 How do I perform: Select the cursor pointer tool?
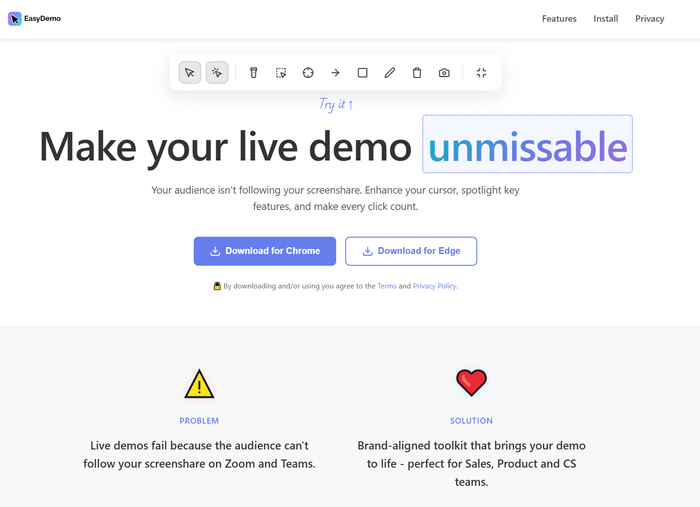coord(190,73)
